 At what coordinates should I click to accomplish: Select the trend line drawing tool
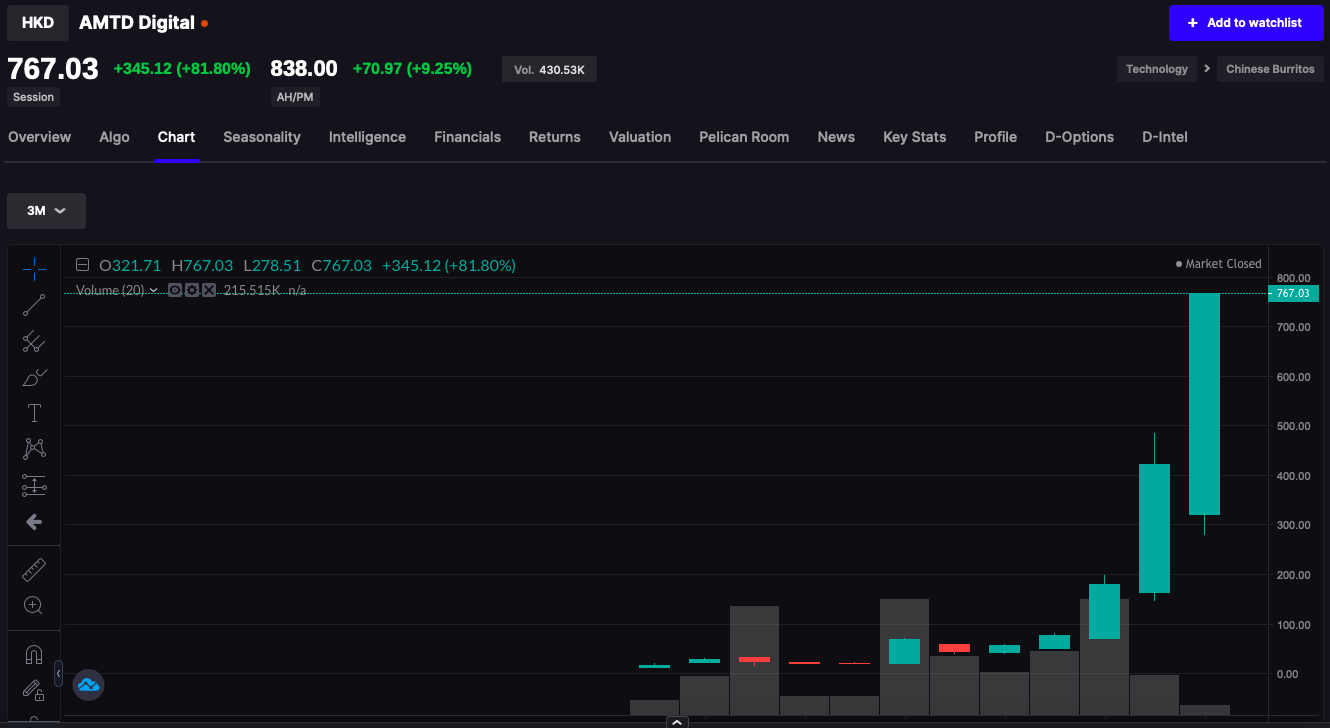click(34, 306)
